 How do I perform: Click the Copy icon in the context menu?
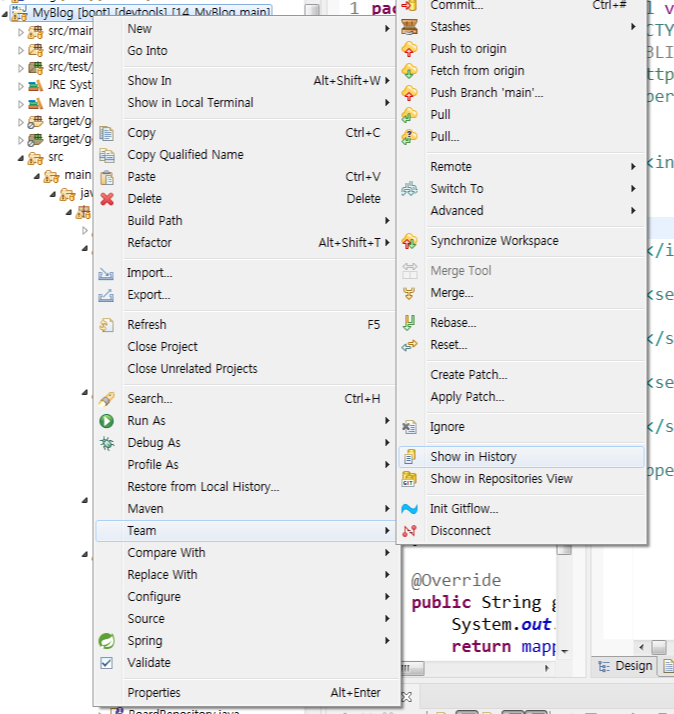(107, 133)
